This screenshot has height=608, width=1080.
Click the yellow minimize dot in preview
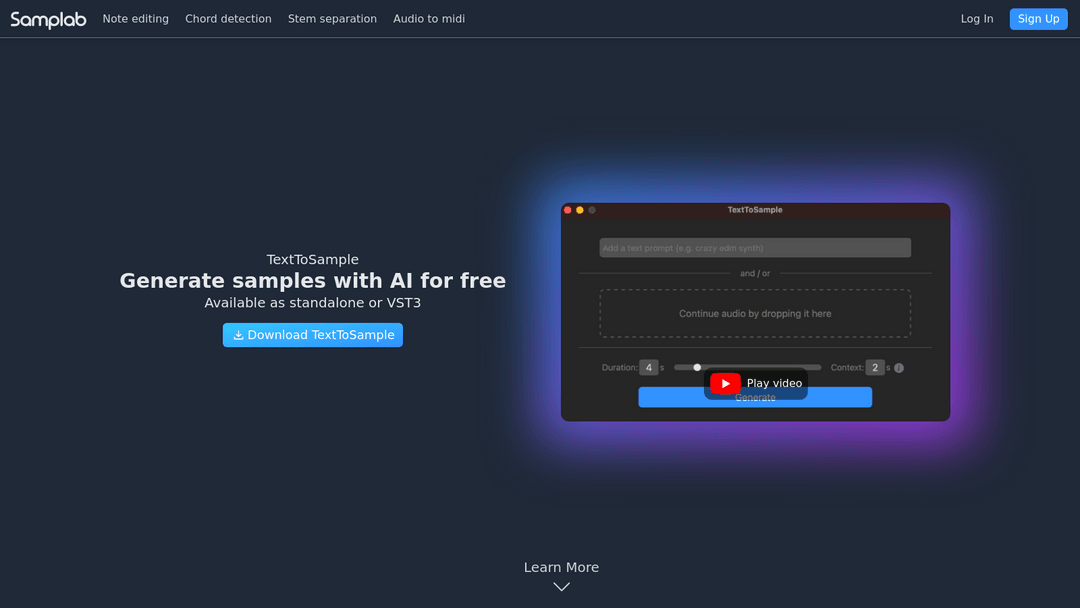580,210
